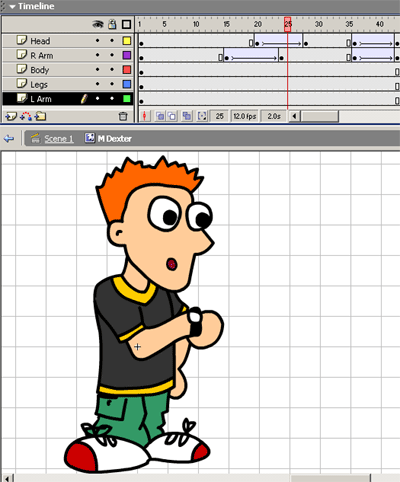The height and width of the screenshot is (482, 400).
Task: Click the stage horizontal scrollbar thumb
Action: coord(330,478)
